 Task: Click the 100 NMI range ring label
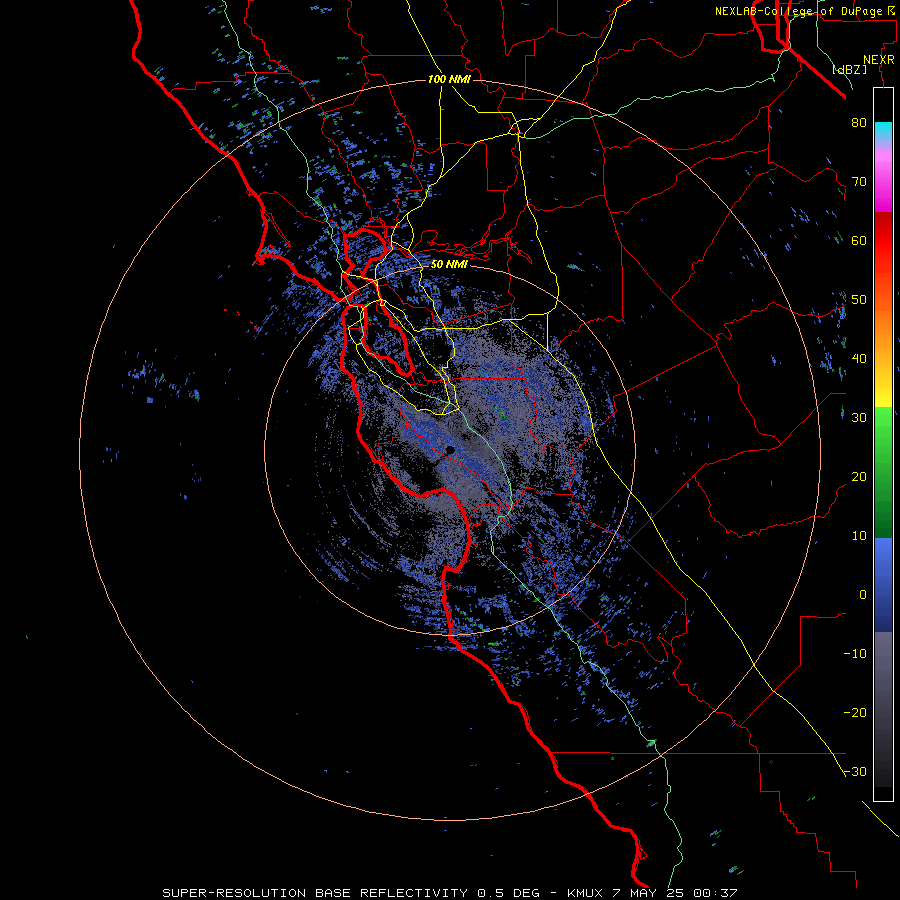449,79
